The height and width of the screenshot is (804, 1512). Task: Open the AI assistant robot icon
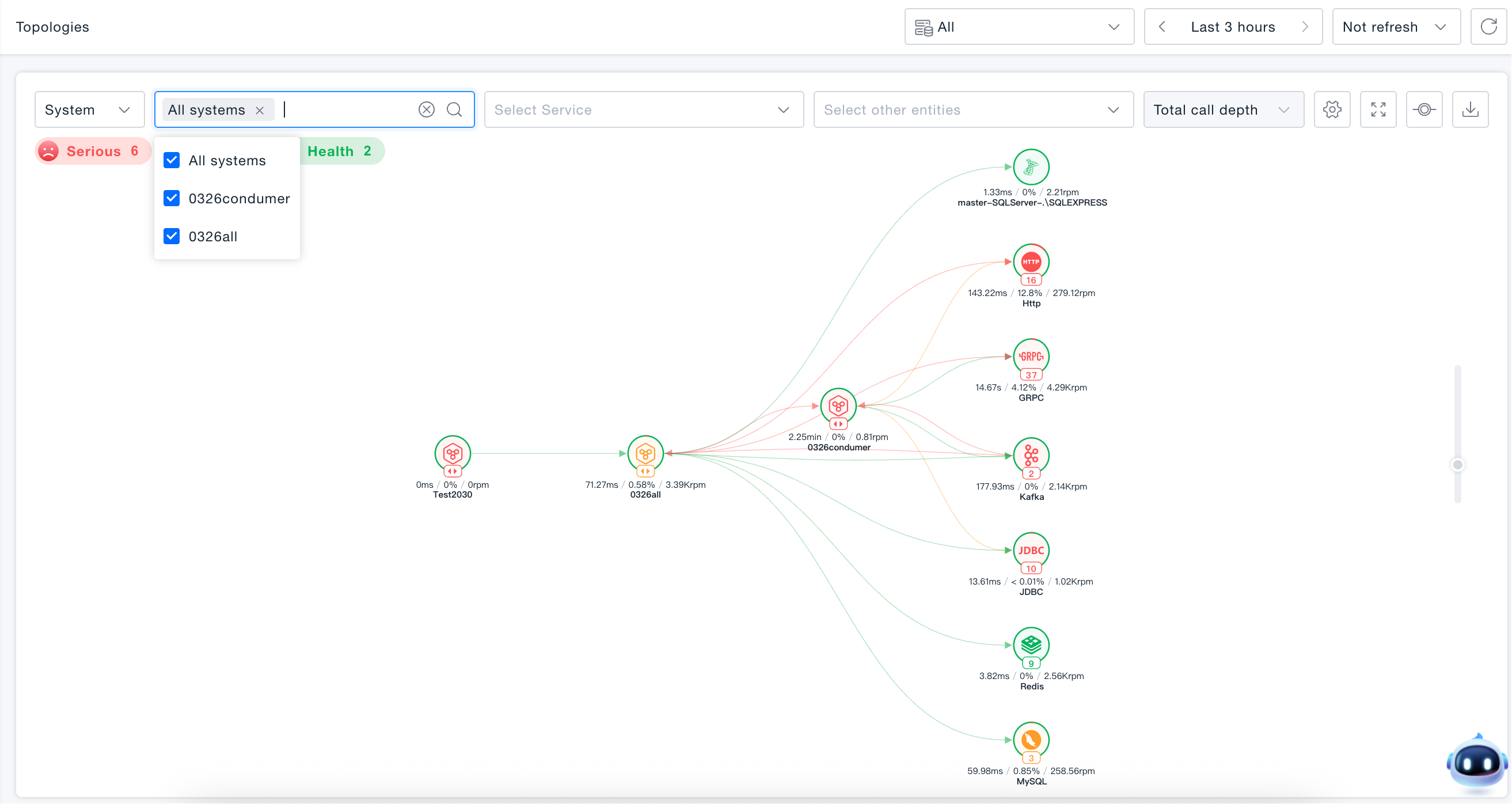click(1476, 763)
